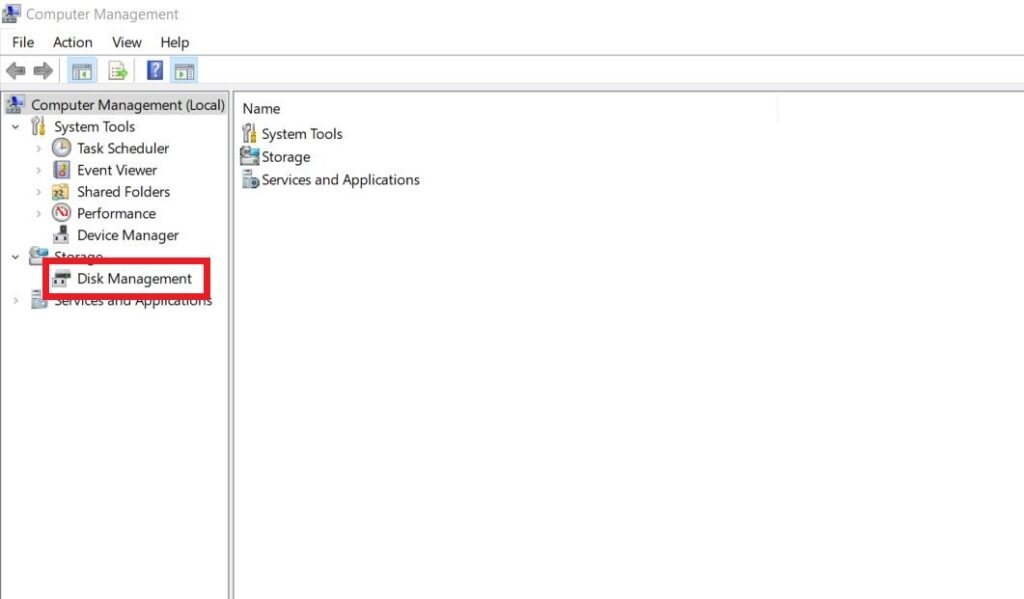Screen dimensions: 1024x599
Task: Open the View menu
Action: (126, 42)
